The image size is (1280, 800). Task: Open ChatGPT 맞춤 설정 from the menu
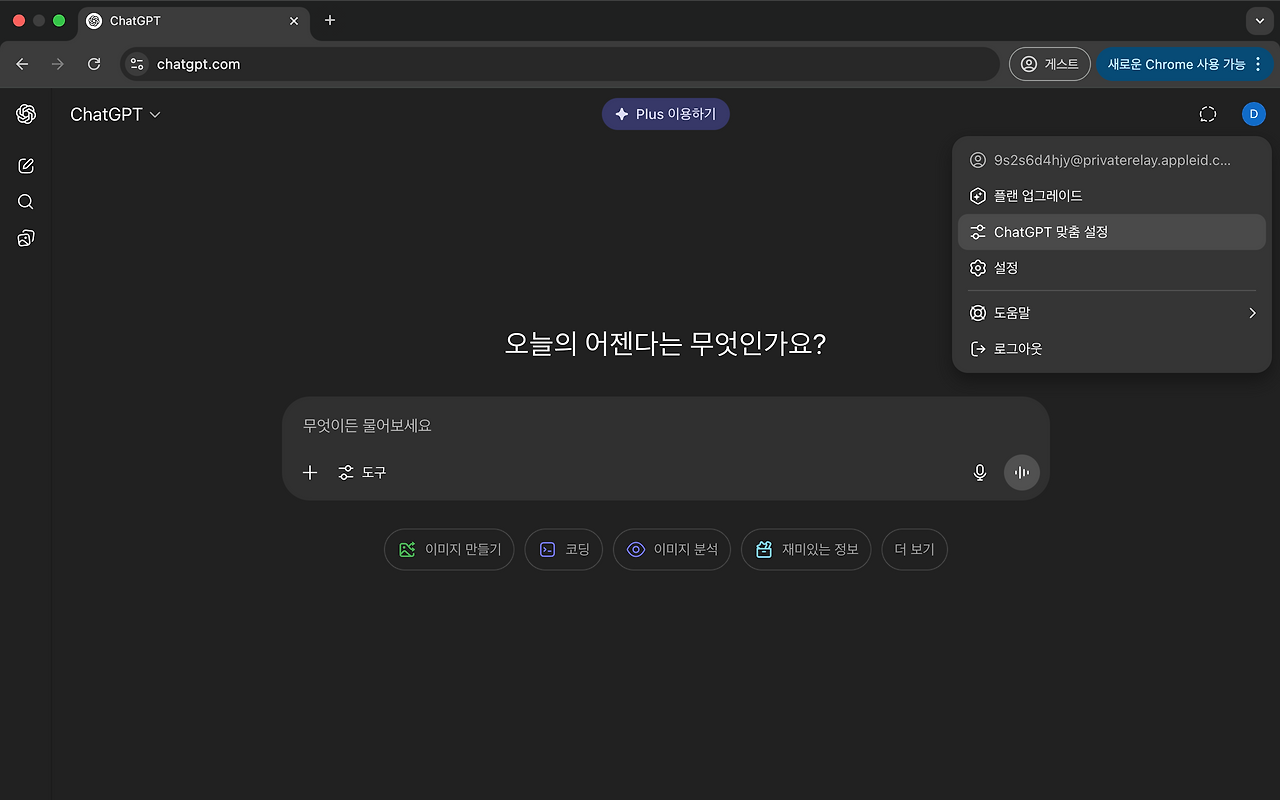coord(1112,232)
